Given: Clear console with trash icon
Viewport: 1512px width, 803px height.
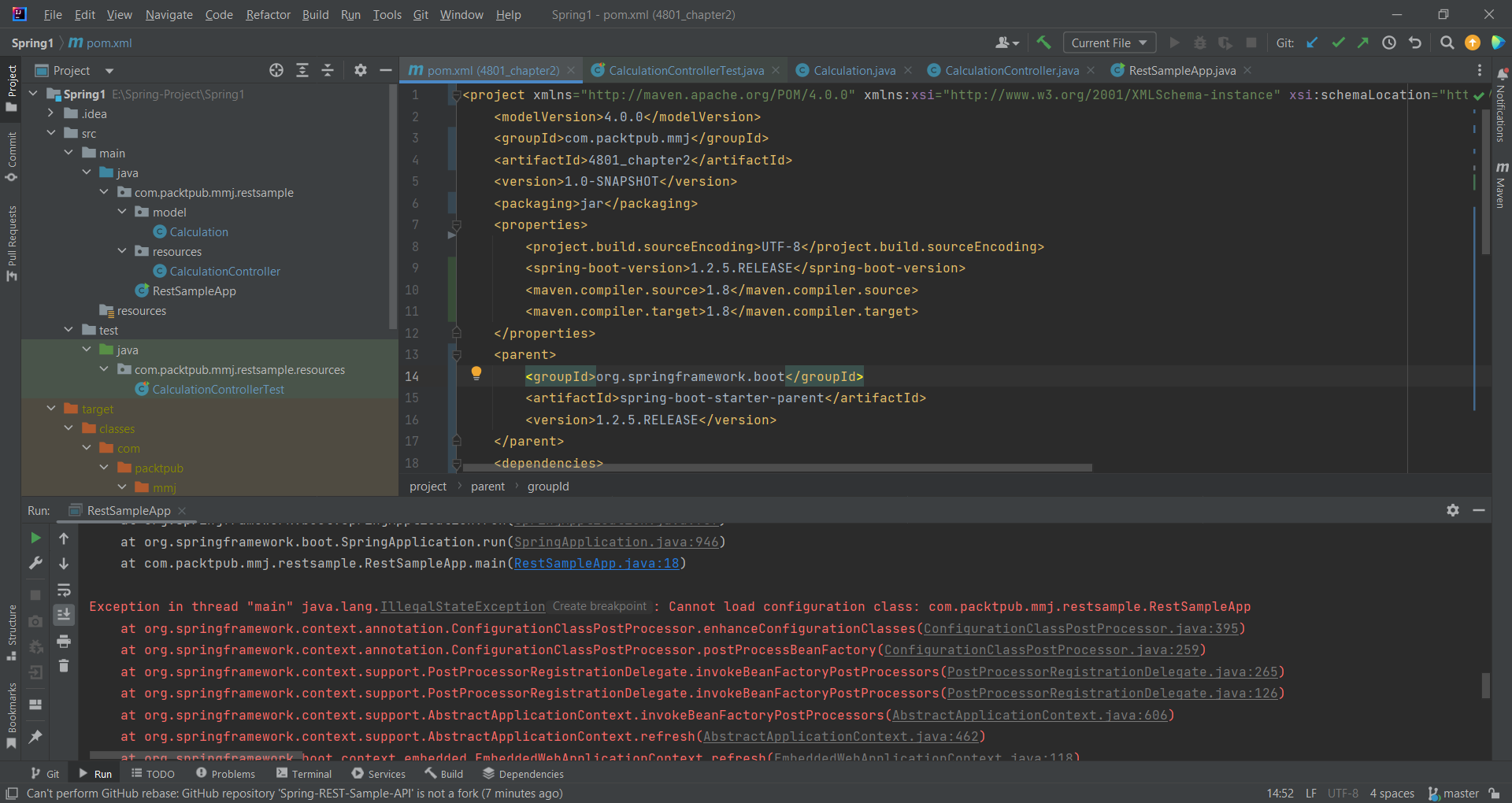Looking at the screenshot, I should [x=64, y=666].
